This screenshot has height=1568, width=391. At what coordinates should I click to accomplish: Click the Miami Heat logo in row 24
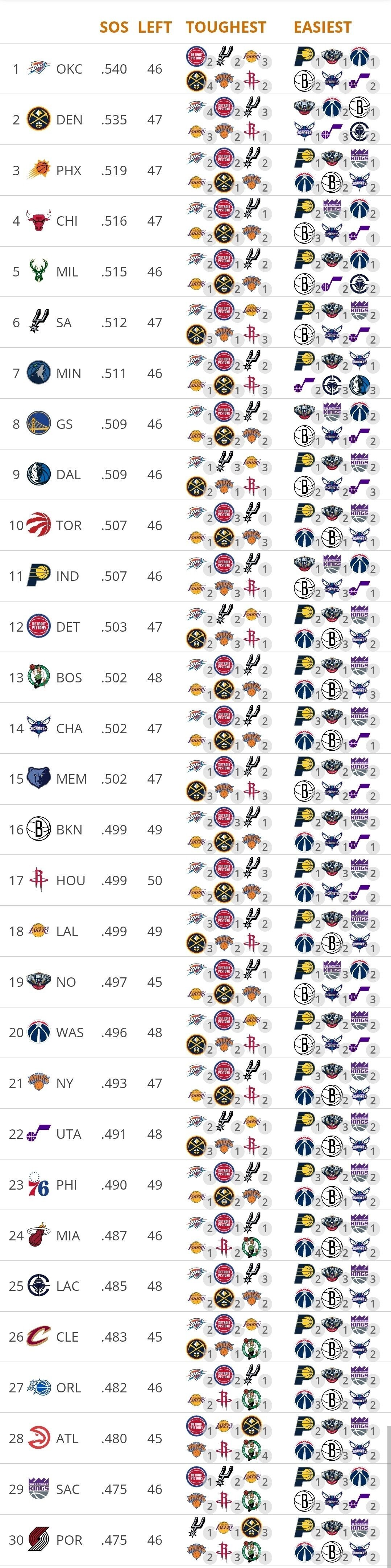click(x=38, y=1235)
